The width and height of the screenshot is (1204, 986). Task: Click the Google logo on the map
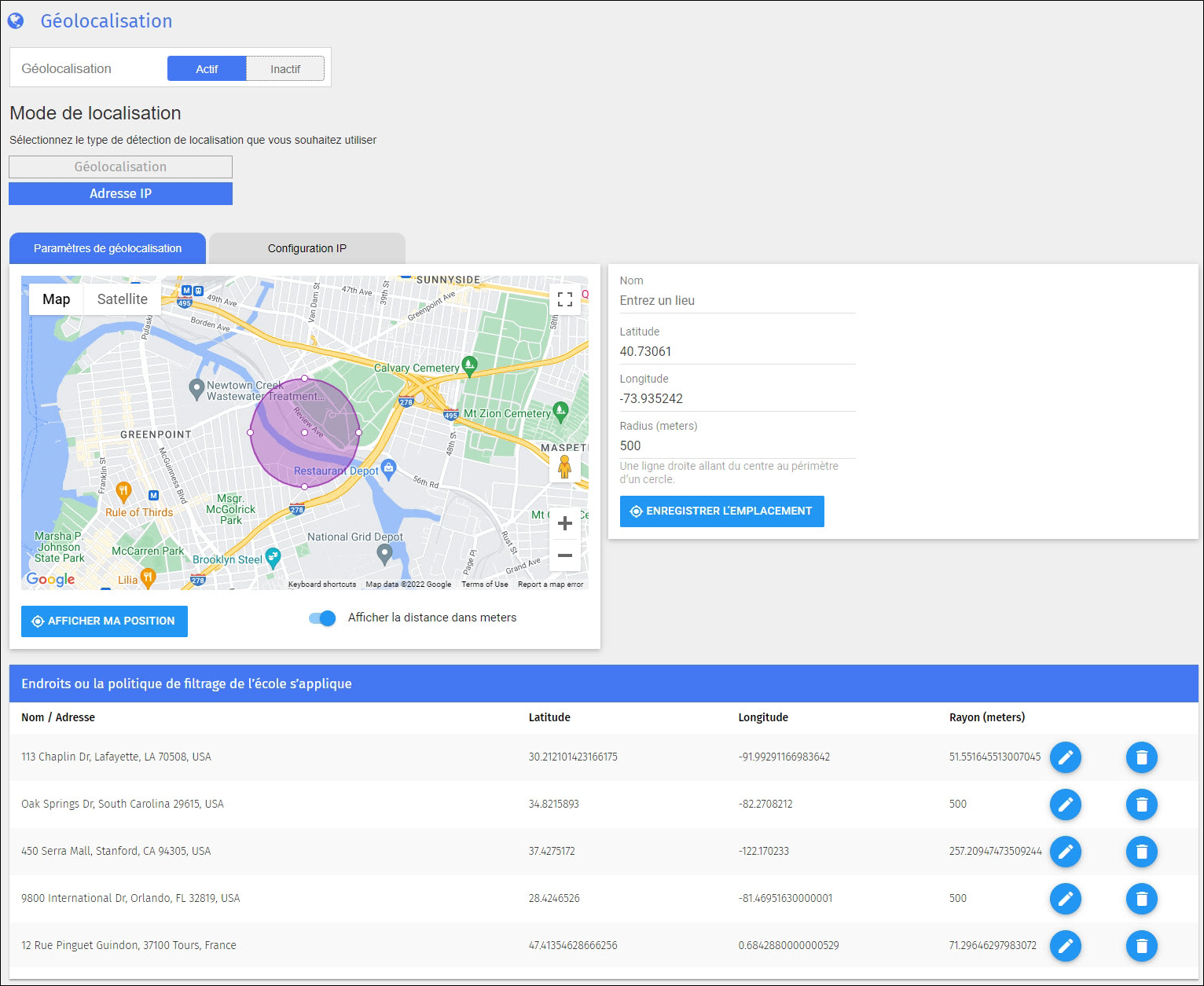pyautogui.click(x=50, y=580)
